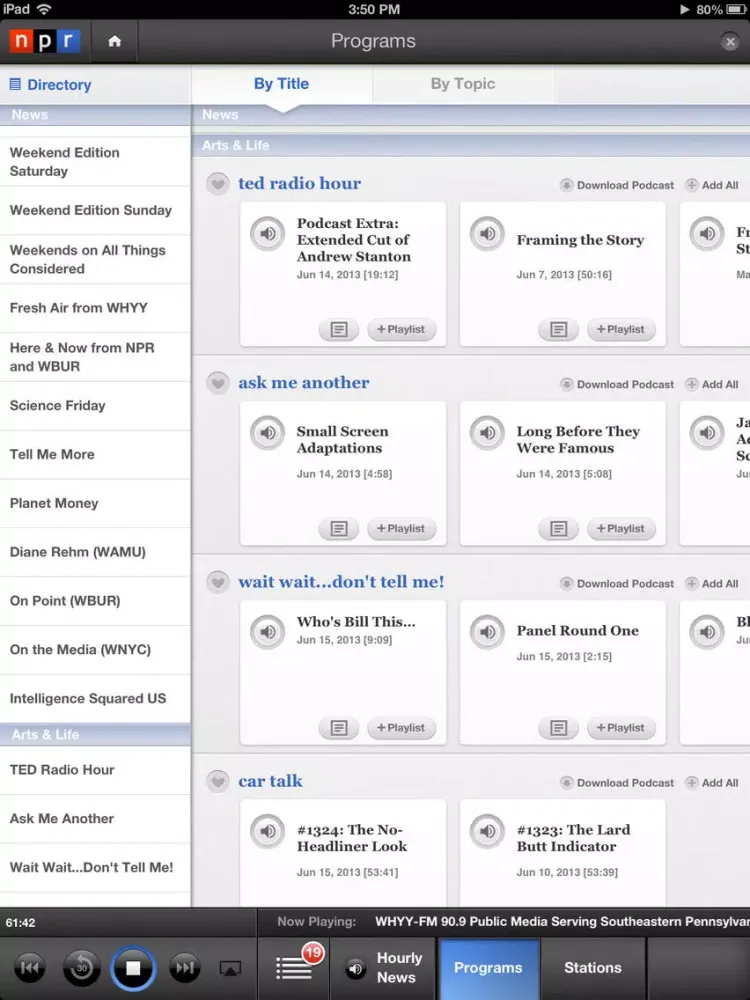Viewport: 750px width, 1000px height.
Task: Open the Directory list icon
Action: click(15, 84)
